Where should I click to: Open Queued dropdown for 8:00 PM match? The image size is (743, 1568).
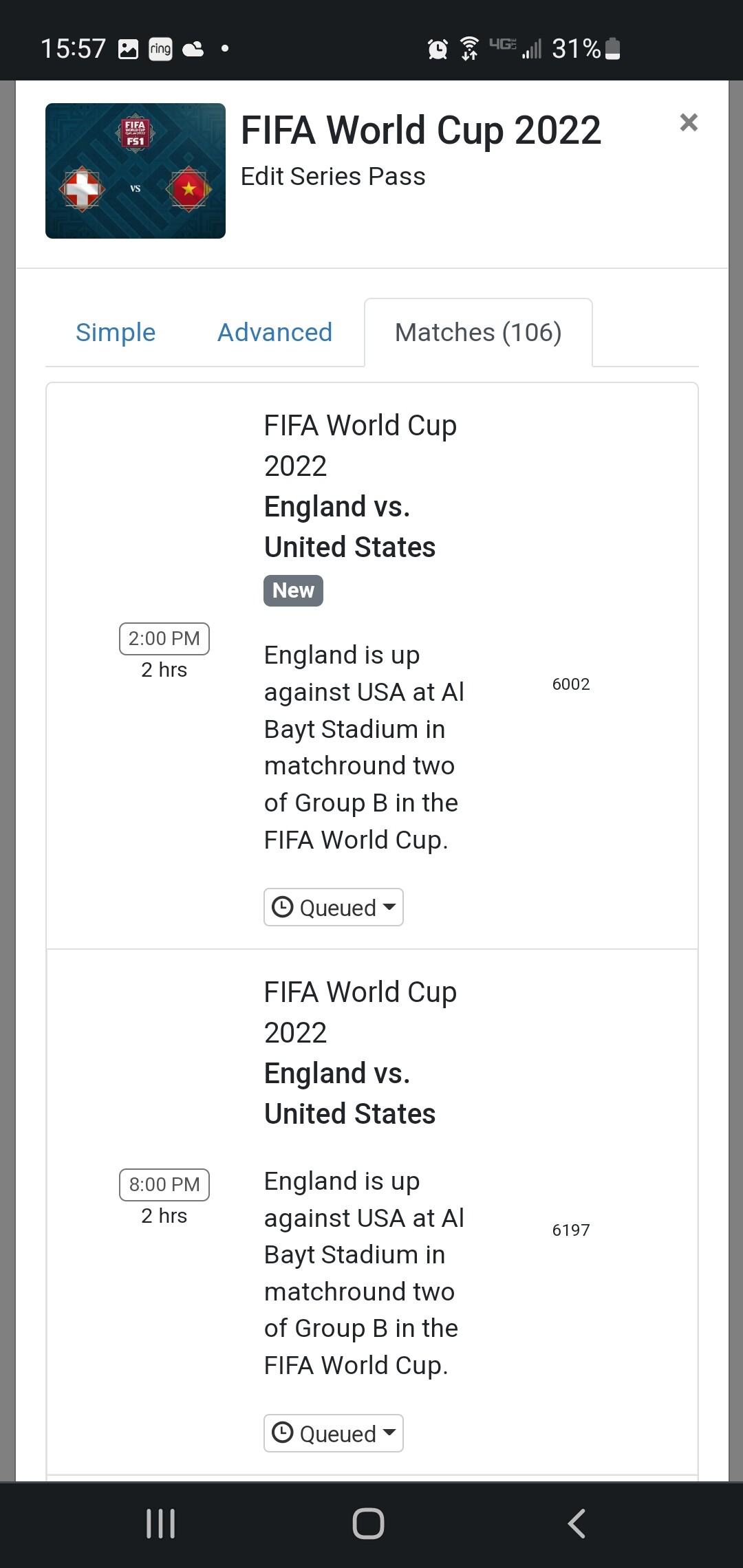[x=334, y=1433]
